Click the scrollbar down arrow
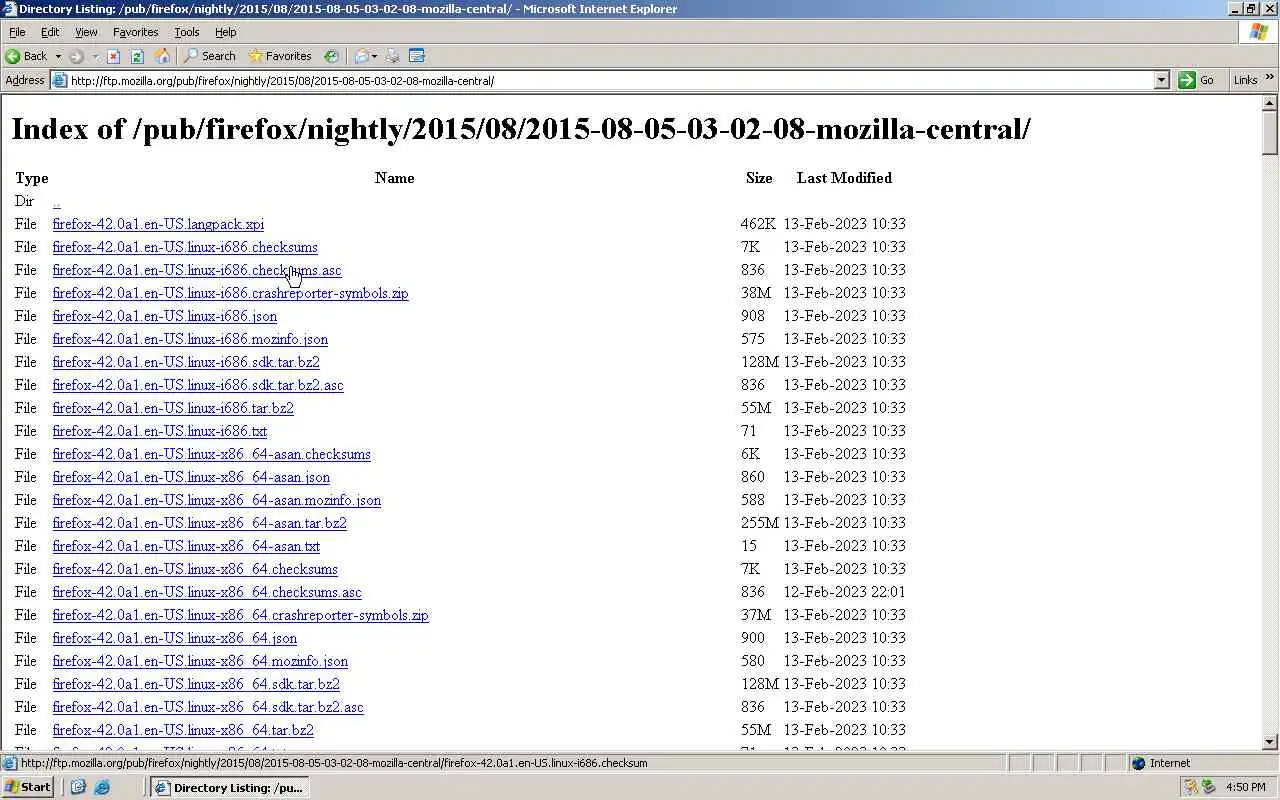The height and width of the screenshot is (800, 1280). pyautogui.click(x=1270, y=742)
